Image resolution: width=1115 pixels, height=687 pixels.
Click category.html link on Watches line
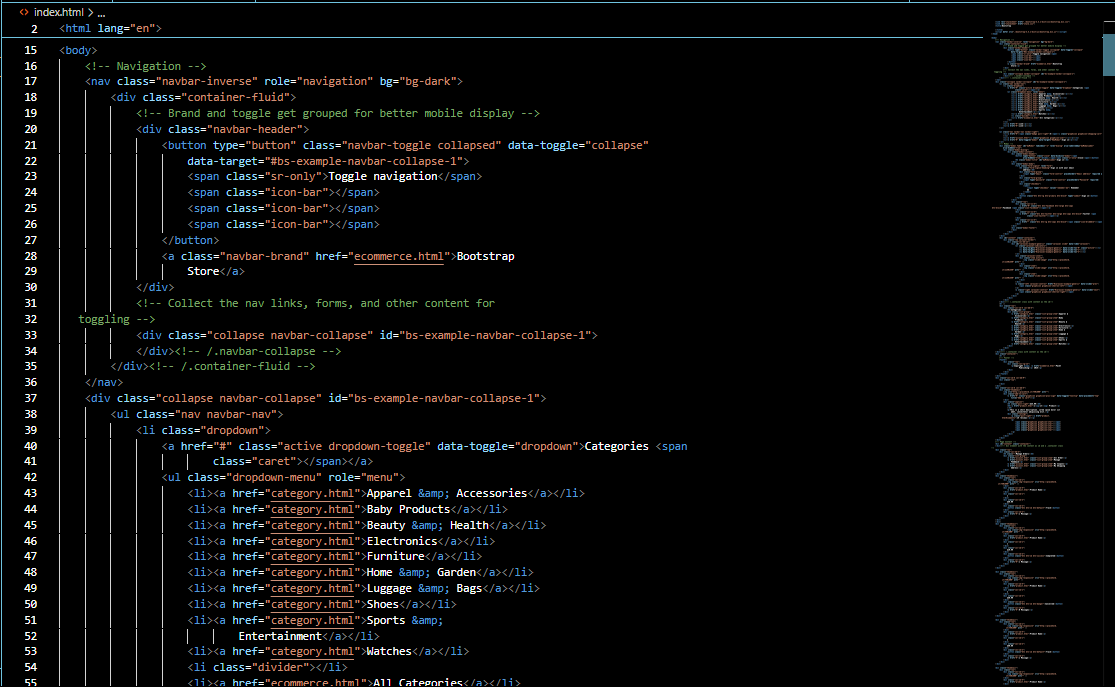(313, 651)
